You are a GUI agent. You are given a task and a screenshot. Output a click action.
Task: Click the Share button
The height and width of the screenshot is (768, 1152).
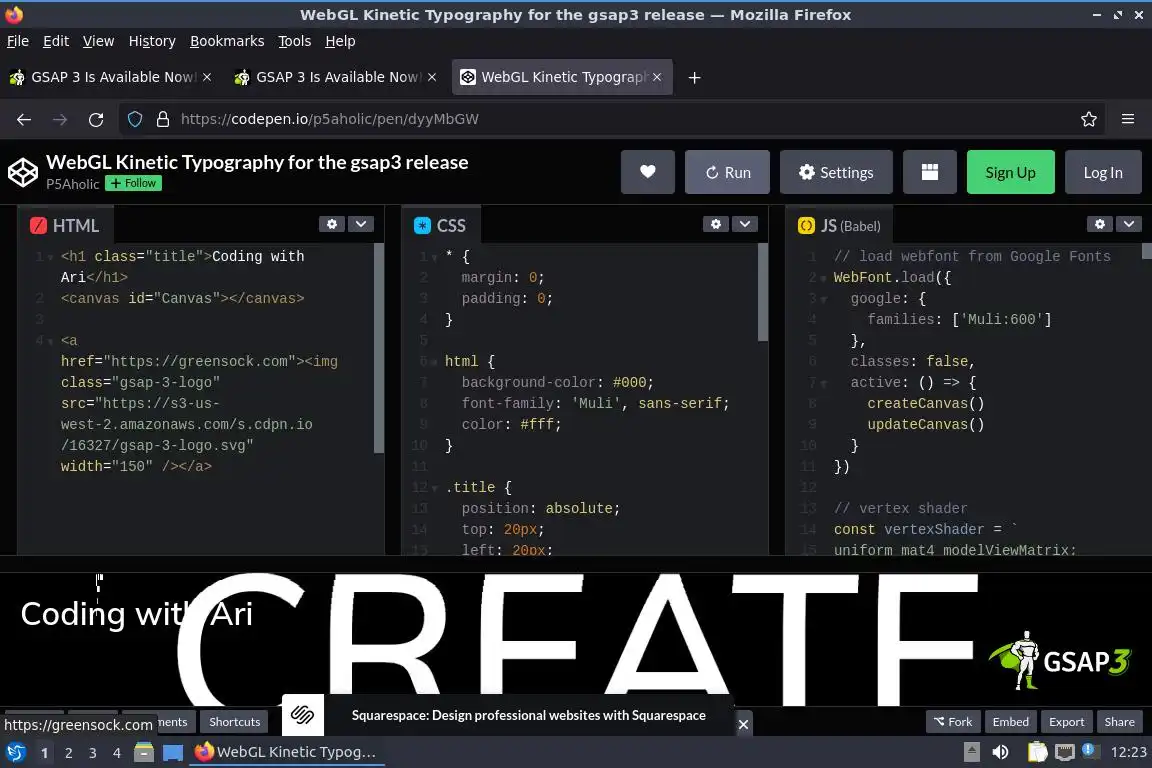point(1119,722)
